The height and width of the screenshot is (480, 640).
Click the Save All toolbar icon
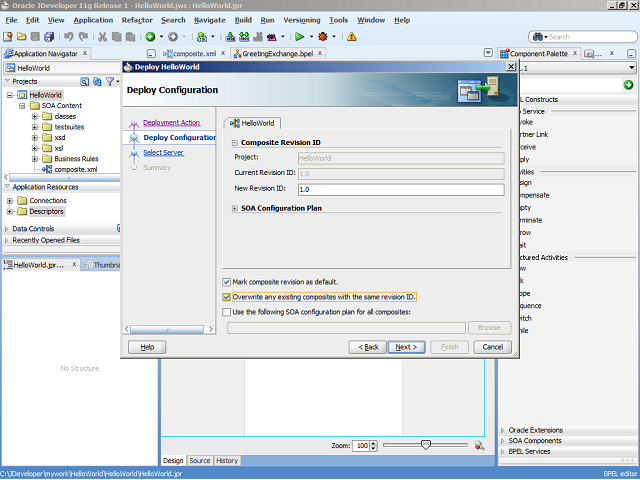(49, 37)
